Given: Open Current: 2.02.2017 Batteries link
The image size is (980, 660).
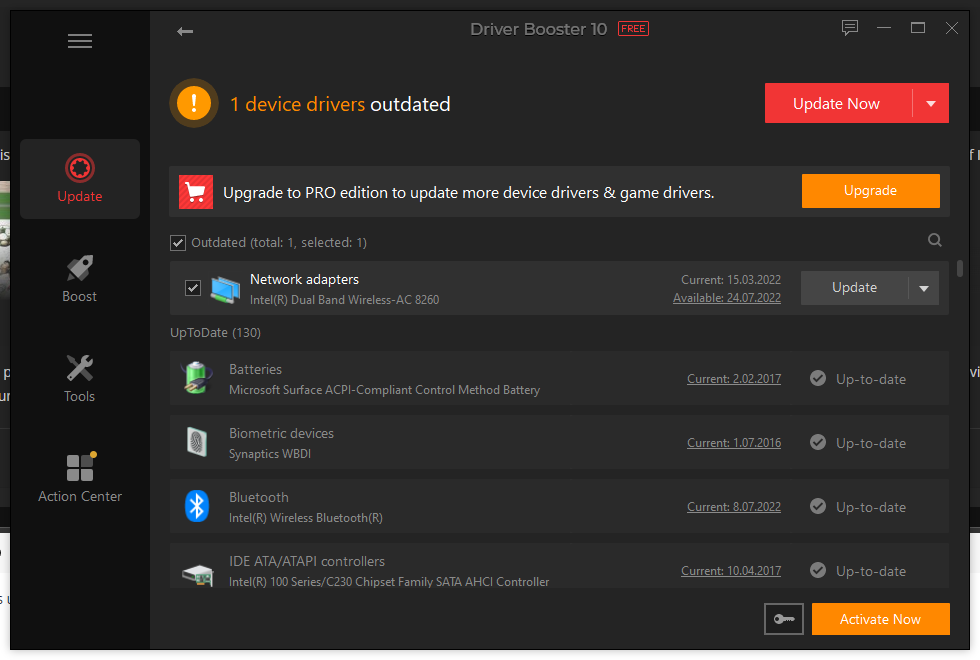Looking at the screenshot, I should tap(734, 379).
